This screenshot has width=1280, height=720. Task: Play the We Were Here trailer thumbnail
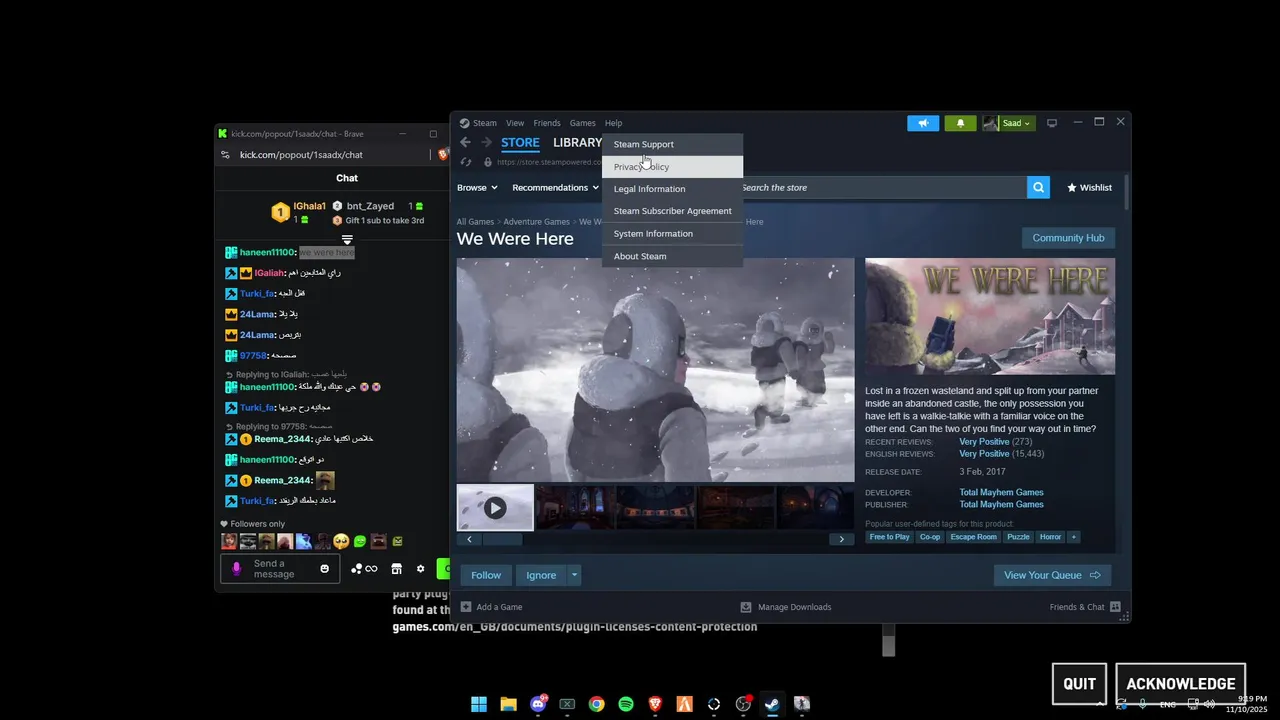point(495,508)
